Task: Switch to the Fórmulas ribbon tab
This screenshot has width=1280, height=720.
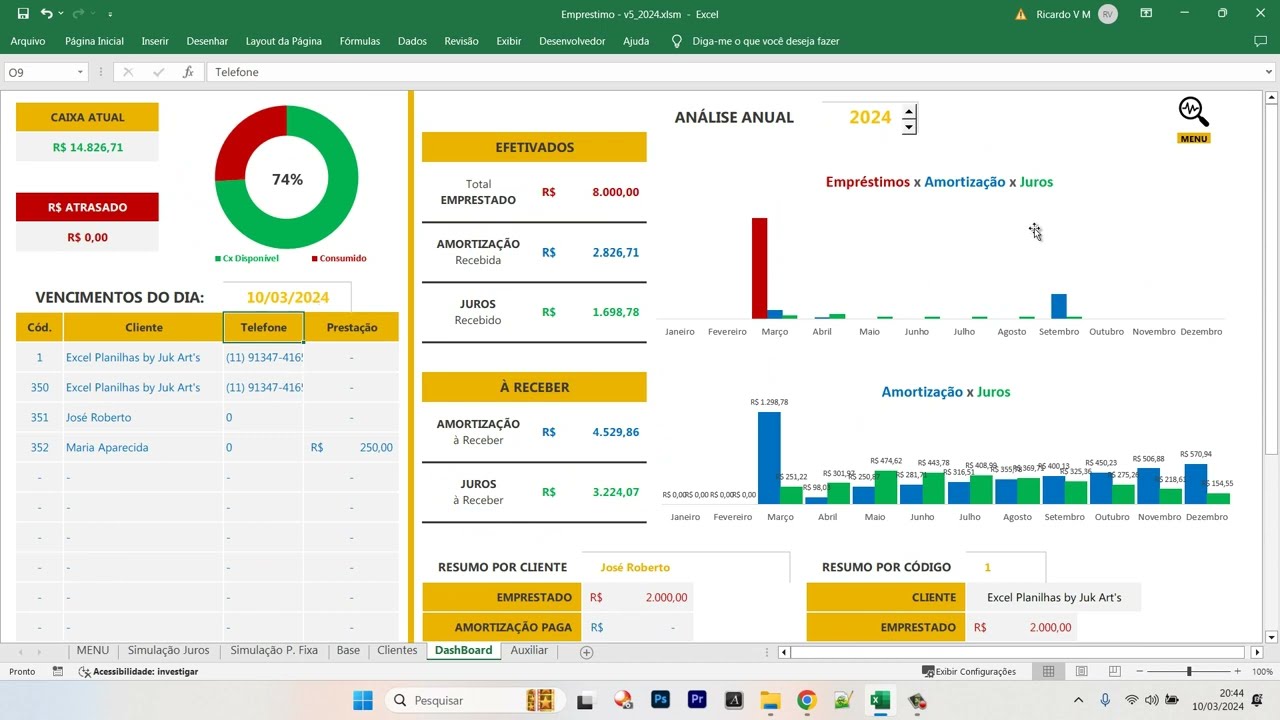Action: [360, 41]
